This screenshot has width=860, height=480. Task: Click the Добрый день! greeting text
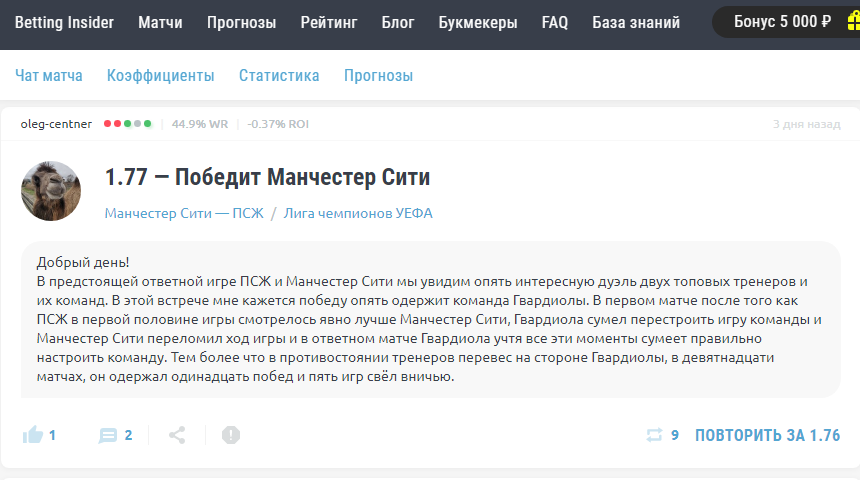[83, 262]
